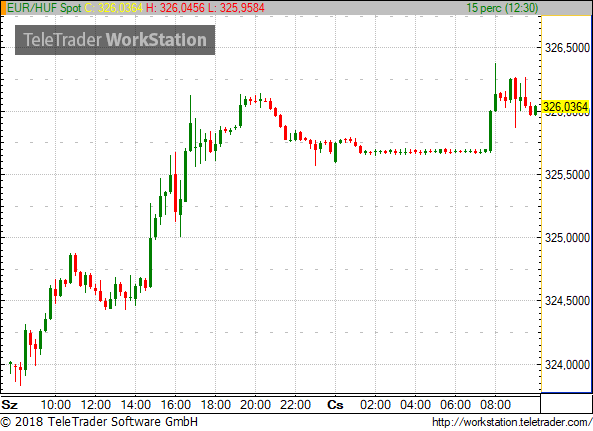Click the 325,5000 price axis label
593x431 pixels.
point(567,175)
